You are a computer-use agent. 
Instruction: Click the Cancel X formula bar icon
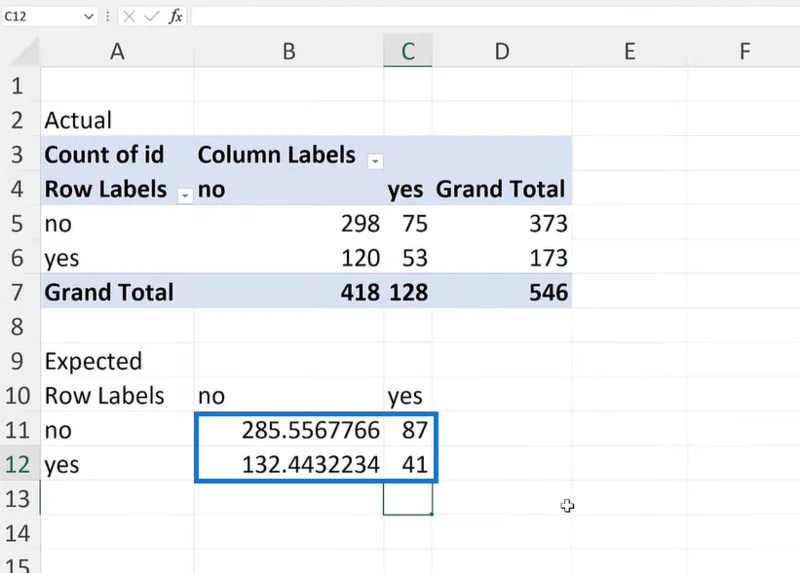(x=129, y=16)
